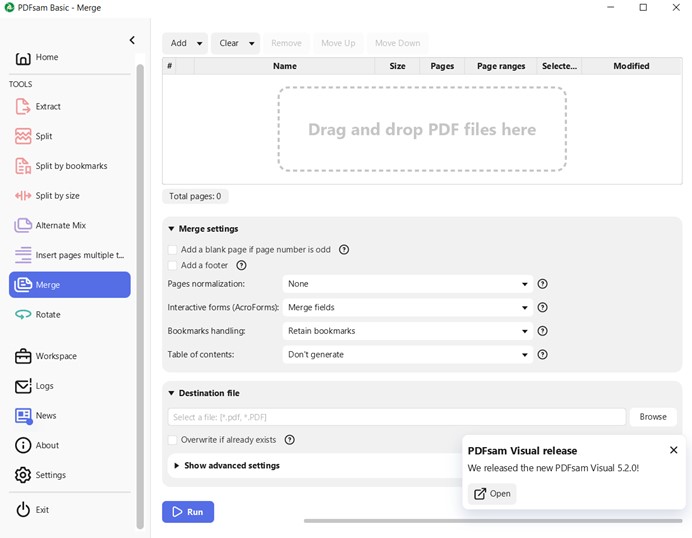Open Table of contents Don't generate dropdown
This screenshot has height=538, width=692.
[x=407, y=354]
